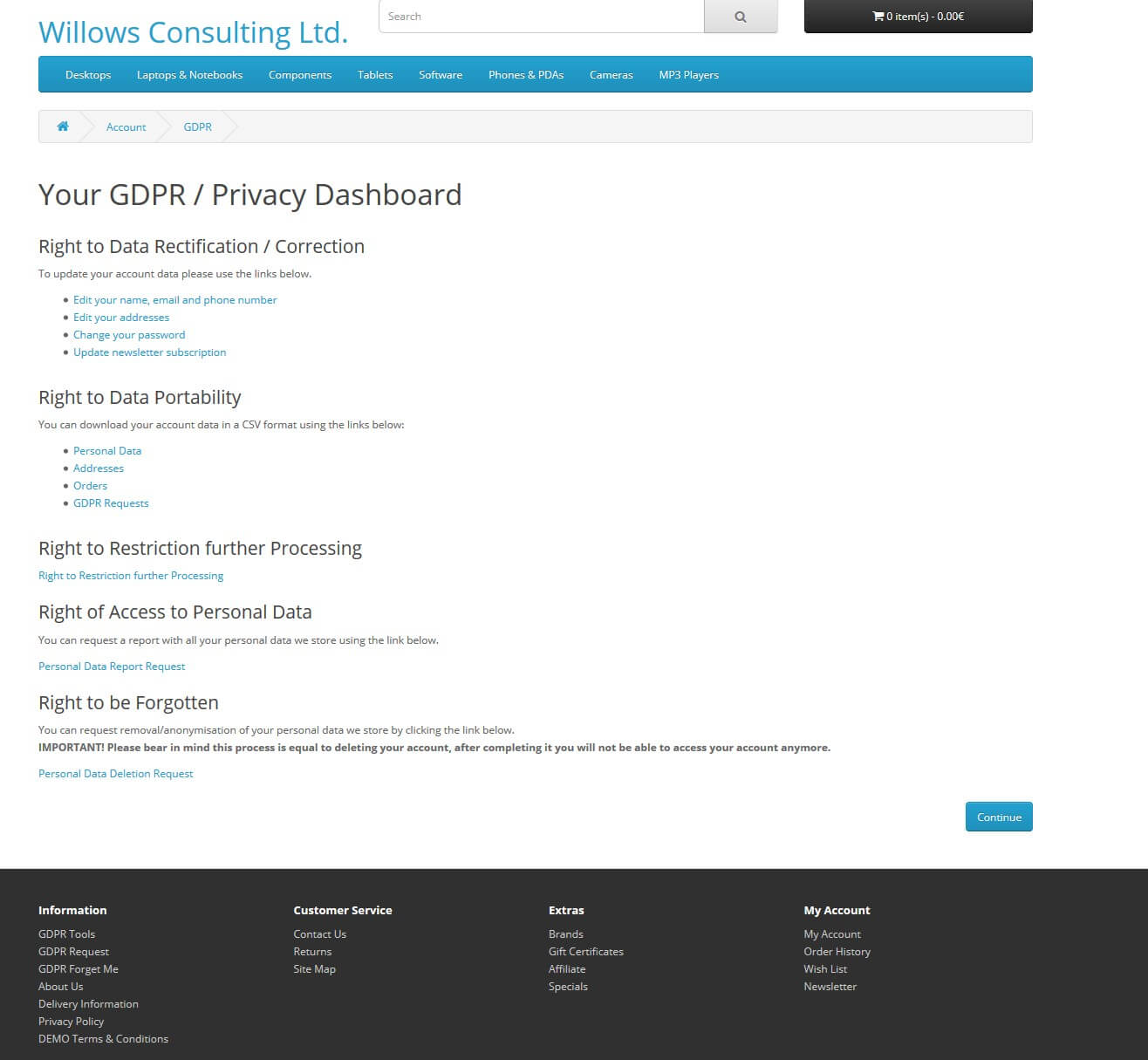The image size is (1148, 1060).
Task: Open Delivery Information footer link
Action: pyautogui.click(x=88, y=1004)
